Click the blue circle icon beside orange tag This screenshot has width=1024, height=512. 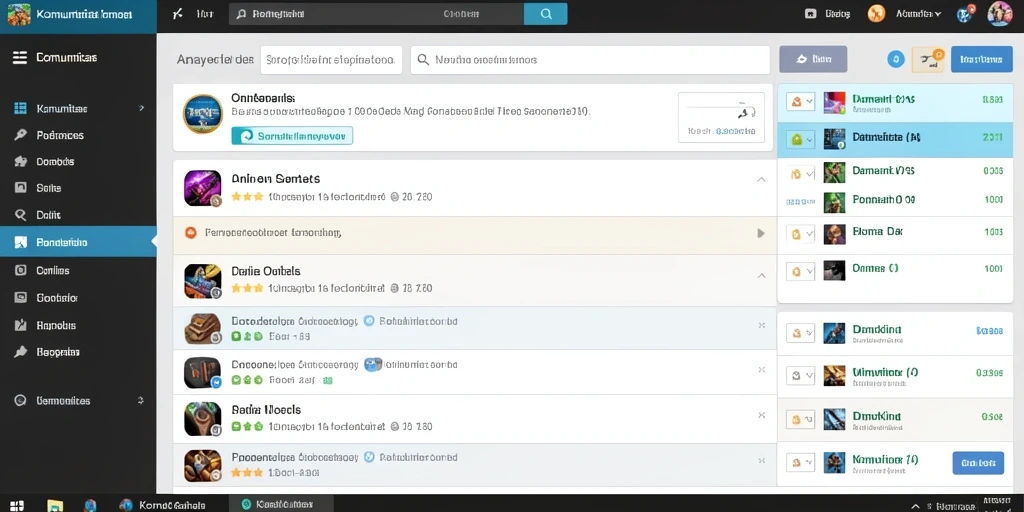[896, 59]
